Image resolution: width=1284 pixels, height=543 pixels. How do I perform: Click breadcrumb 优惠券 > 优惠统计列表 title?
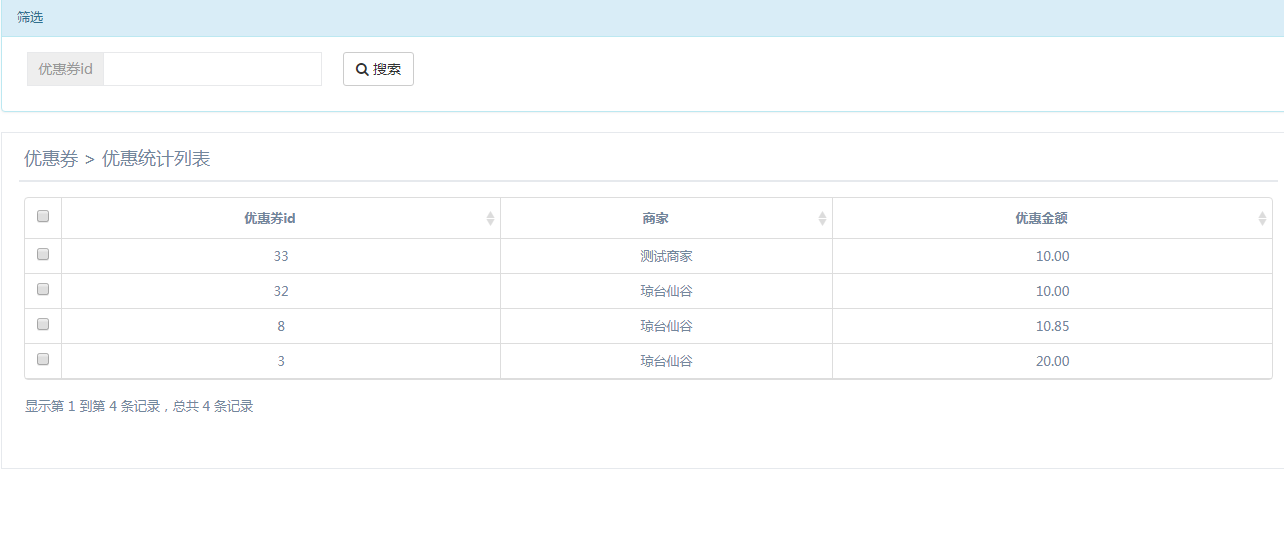(x=117, y=158)
